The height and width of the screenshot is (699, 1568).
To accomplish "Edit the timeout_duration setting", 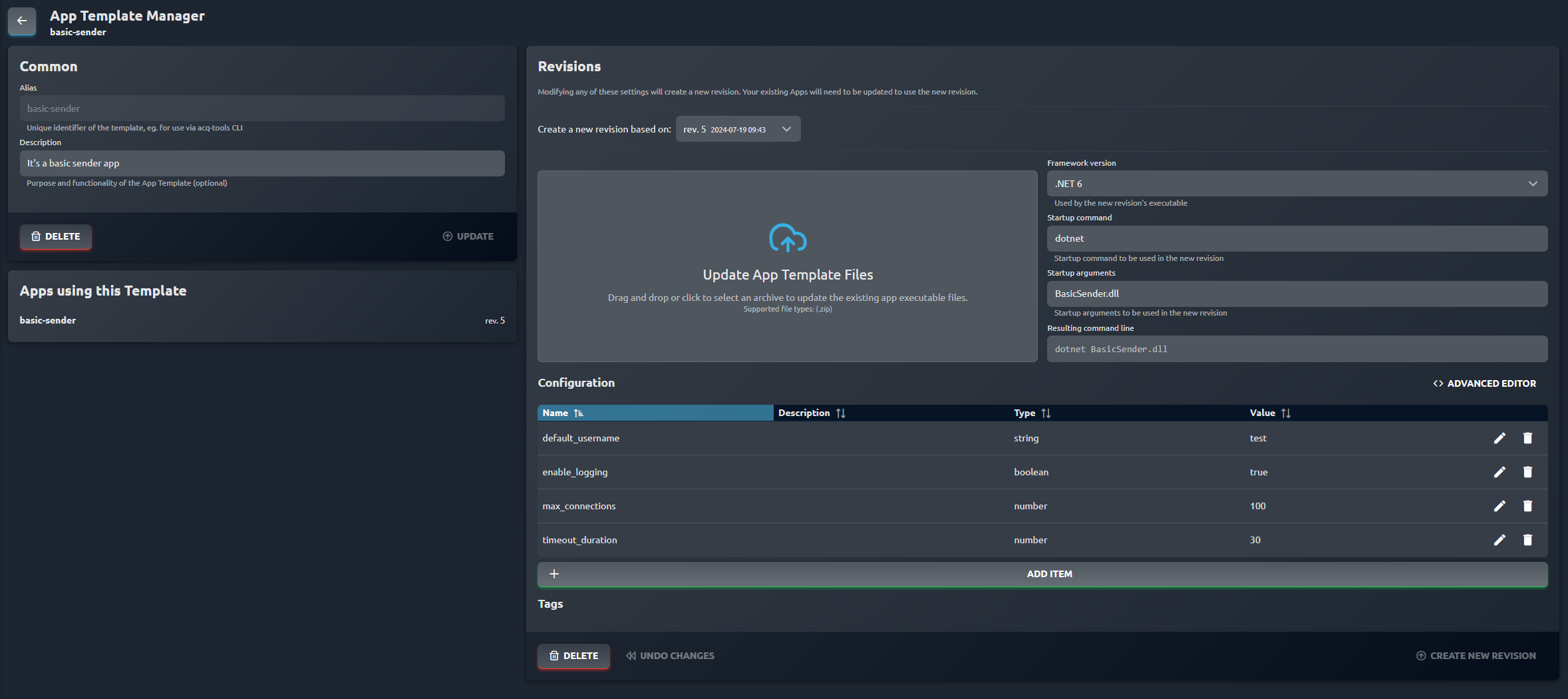I will 1499,540.
